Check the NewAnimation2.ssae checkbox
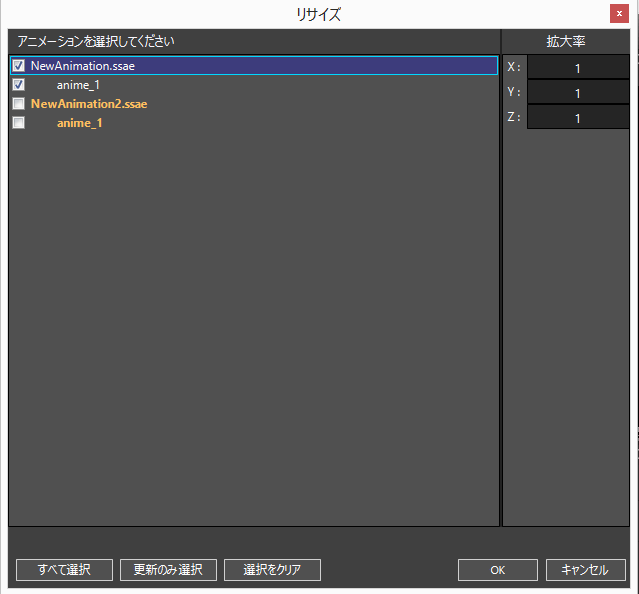This screenshot has width=639, height=594. point(18,103)
